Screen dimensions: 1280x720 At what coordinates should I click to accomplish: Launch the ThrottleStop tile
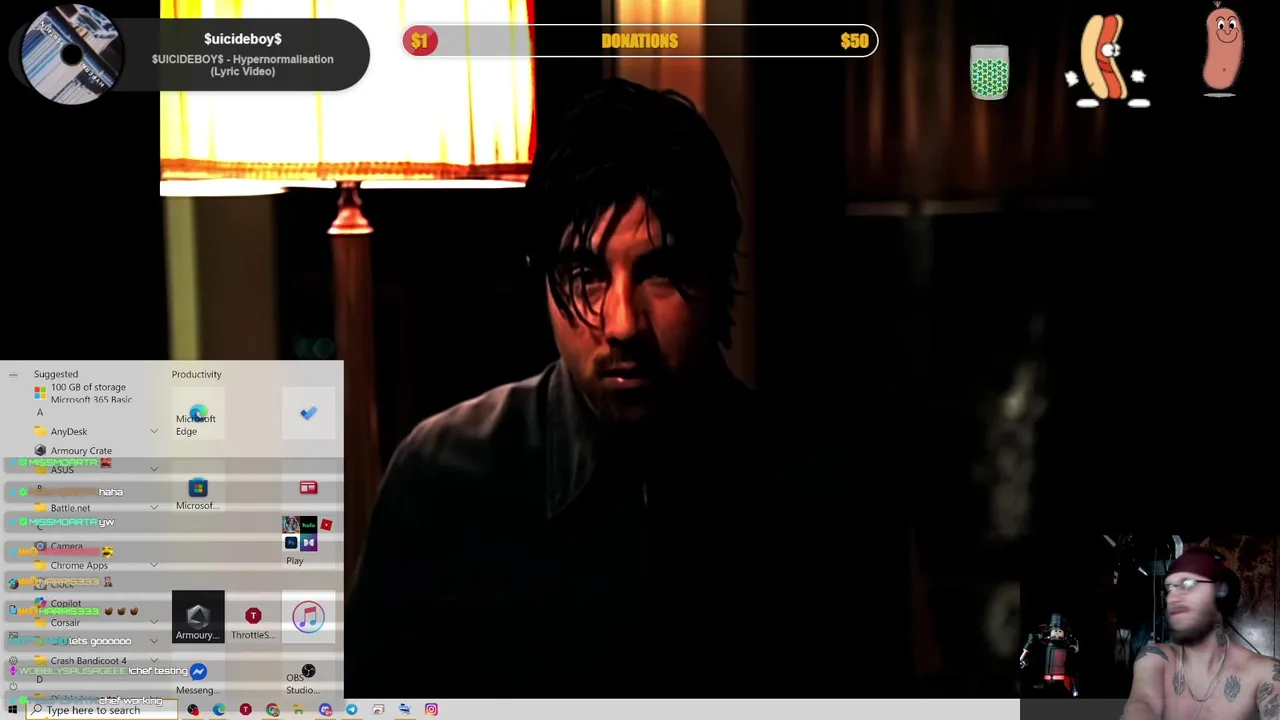tap(253, 617)
